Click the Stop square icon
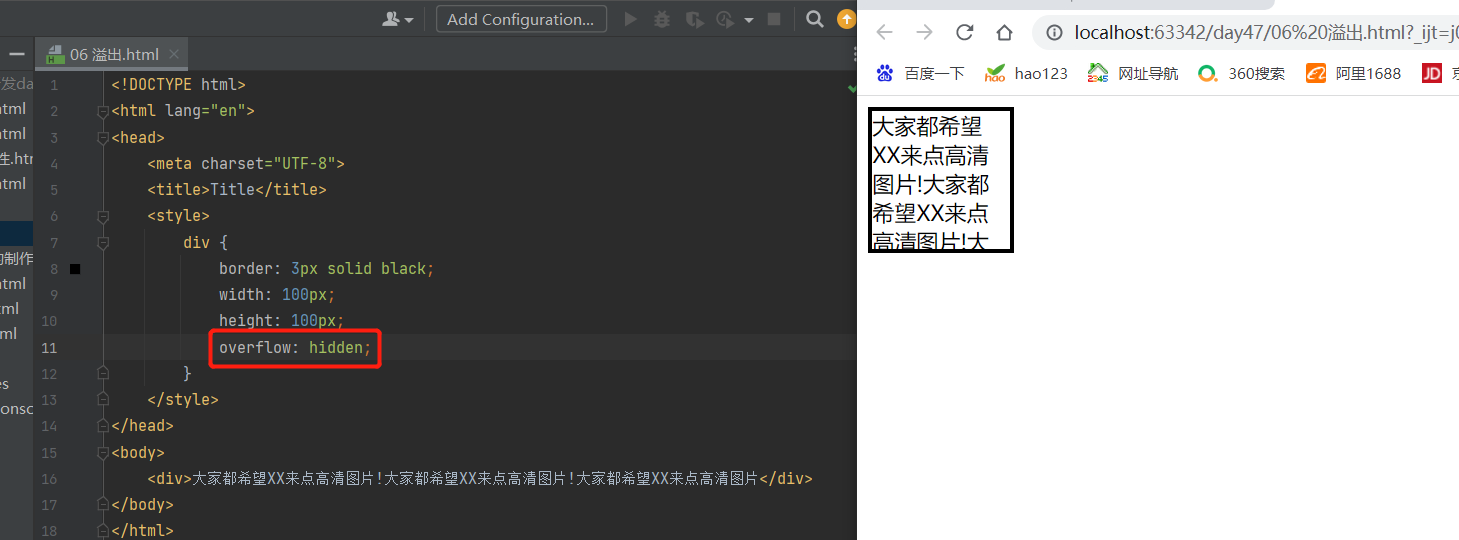 point(773,19)
